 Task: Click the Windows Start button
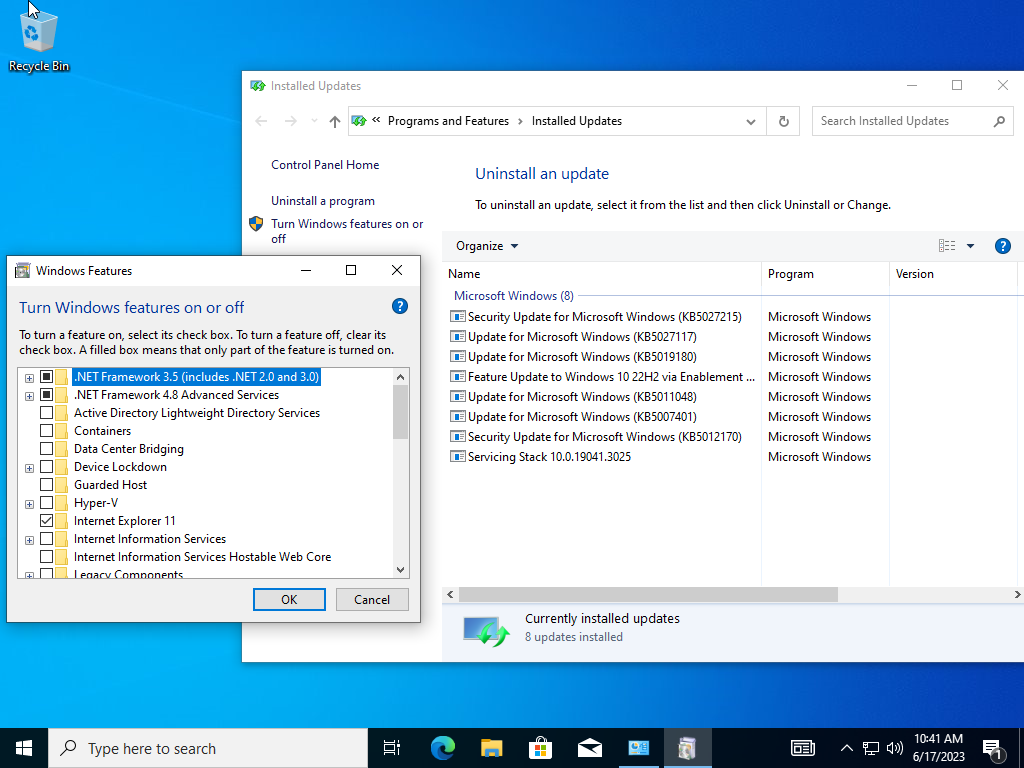(24, 748)
